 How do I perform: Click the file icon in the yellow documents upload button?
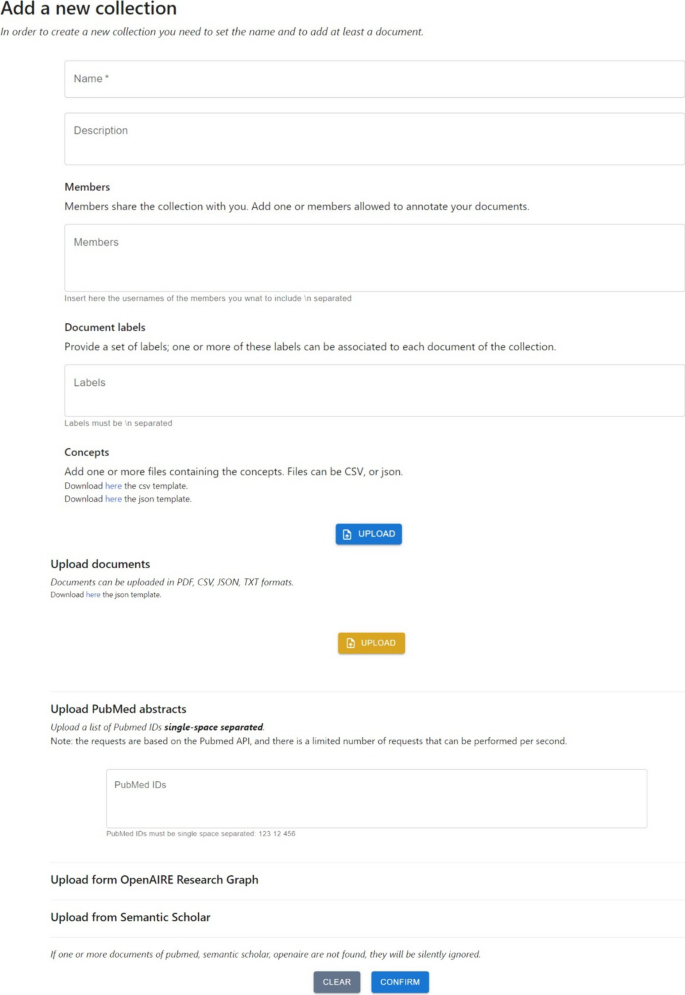point(350,643)
